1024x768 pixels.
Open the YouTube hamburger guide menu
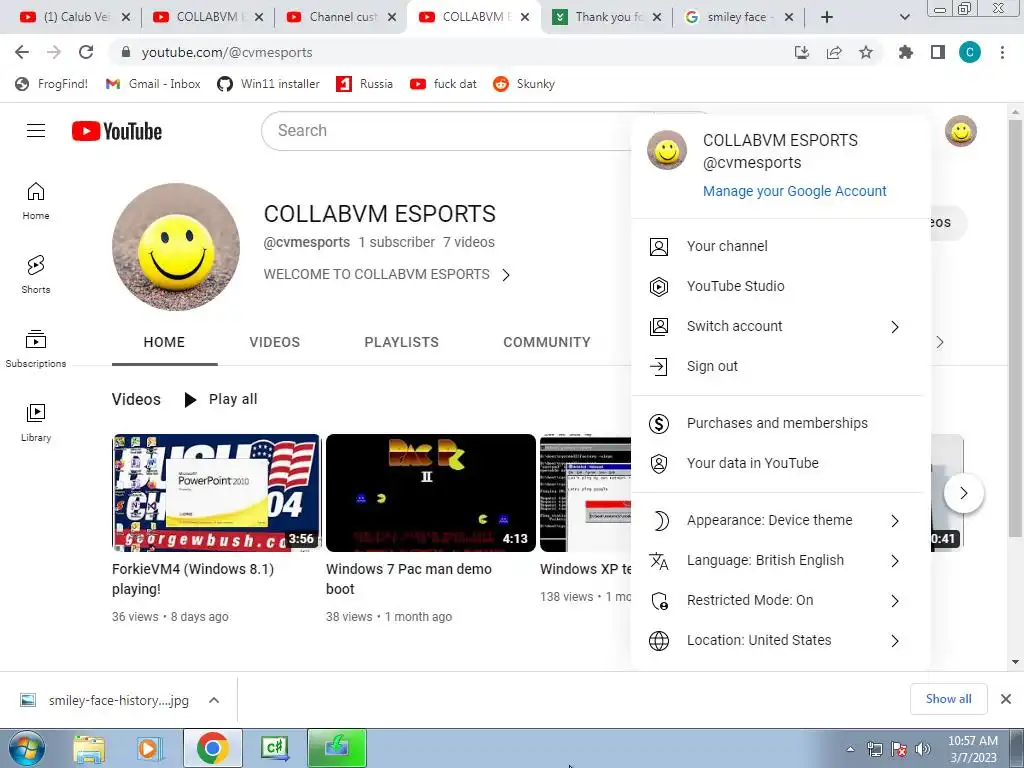click(36, 131)
